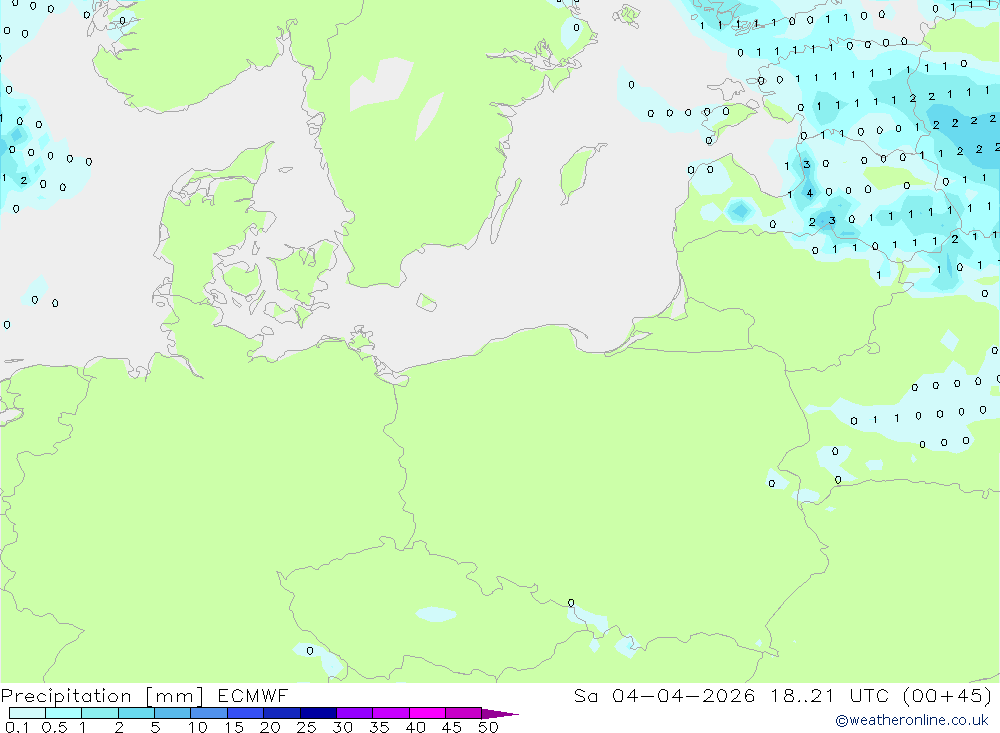Click the 5–10 mm legend color swatch
Viewport: 1000px width, 733px height.
click(172, 713)
